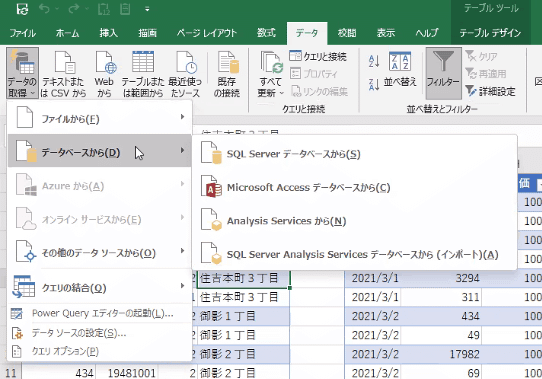Click arrow beside クエリの結合 entry
542x379 pixels.
tap(183, 286)
